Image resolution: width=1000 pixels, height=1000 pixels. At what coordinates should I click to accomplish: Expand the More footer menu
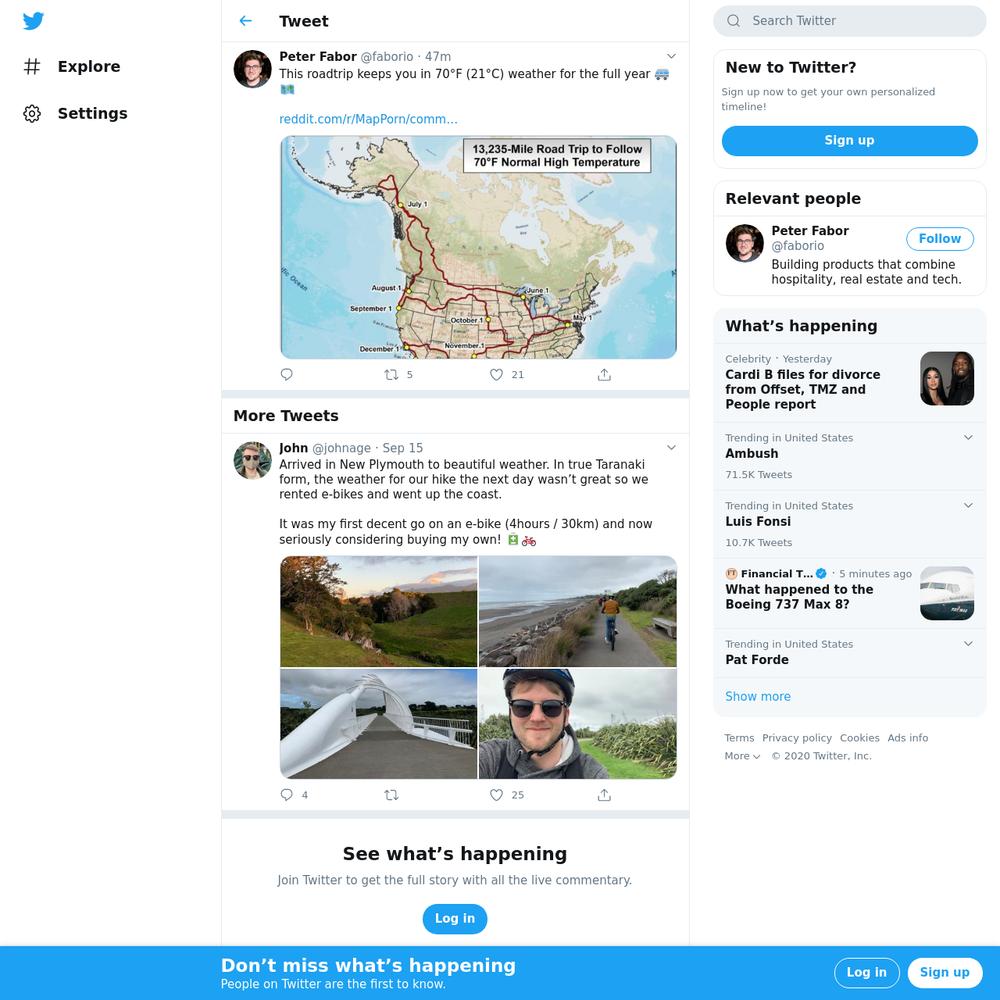tap(742, 756)
